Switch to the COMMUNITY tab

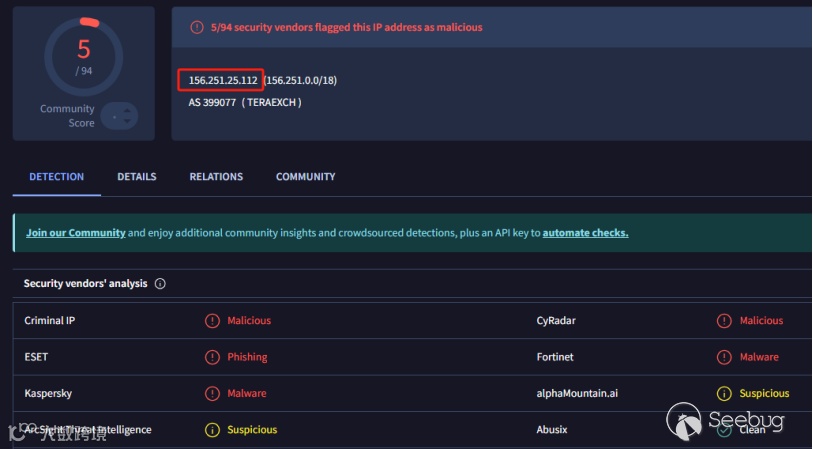click(x=305, y=177)
